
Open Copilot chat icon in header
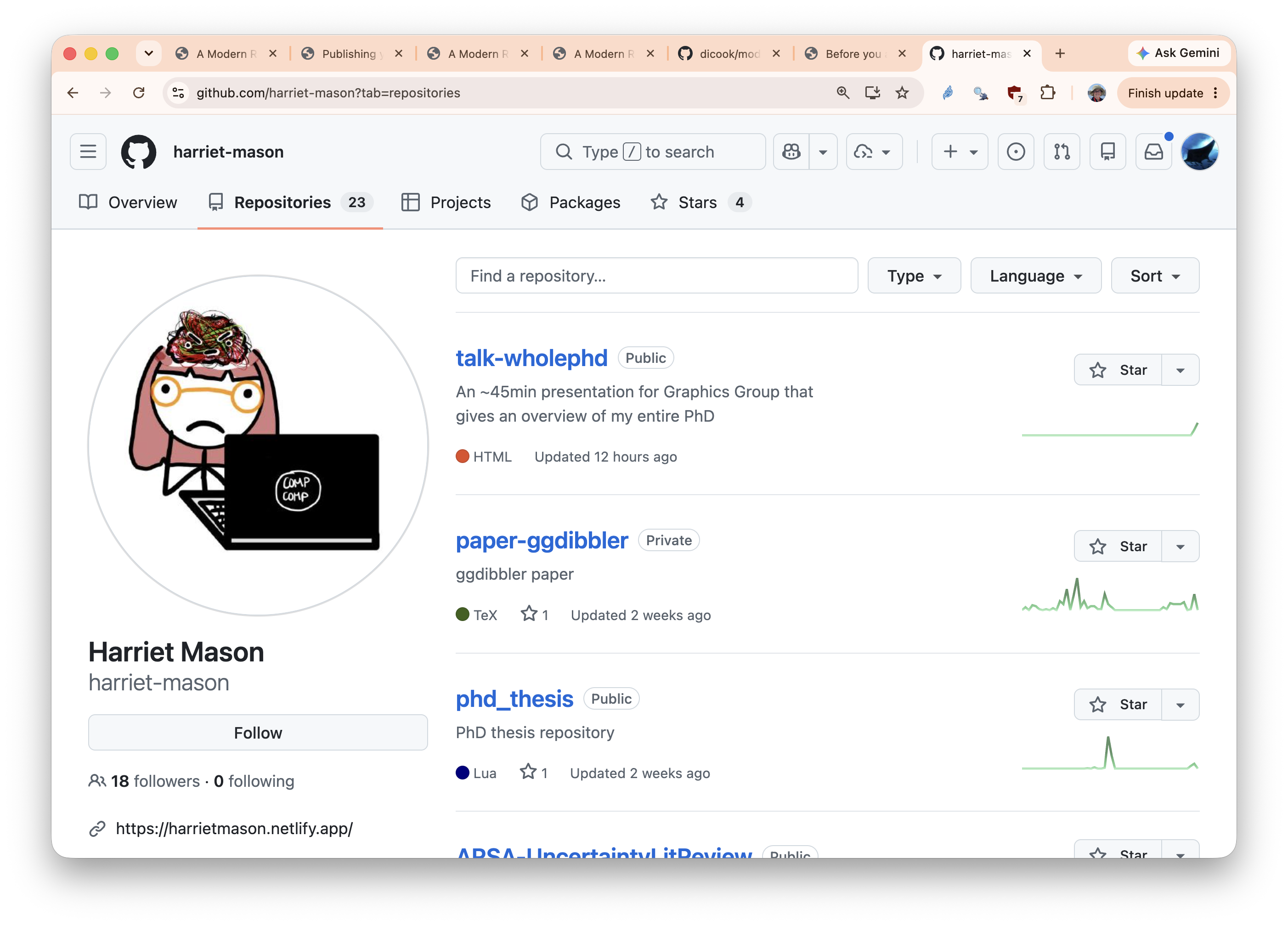coord(791,152)
